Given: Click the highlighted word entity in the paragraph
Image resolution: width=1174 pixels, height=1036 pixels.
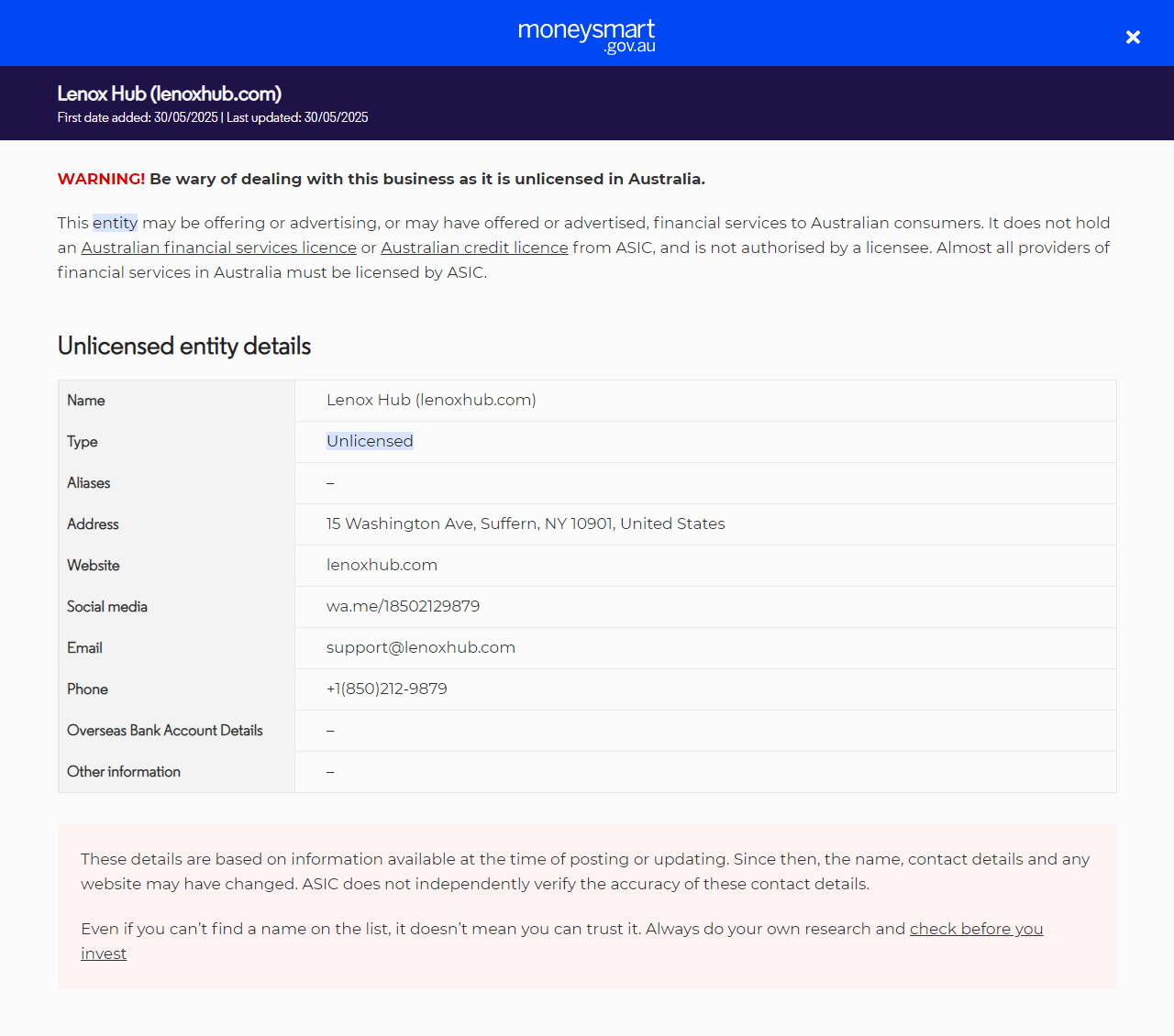Looking at the screenshot, I should [x=115, y=223].
